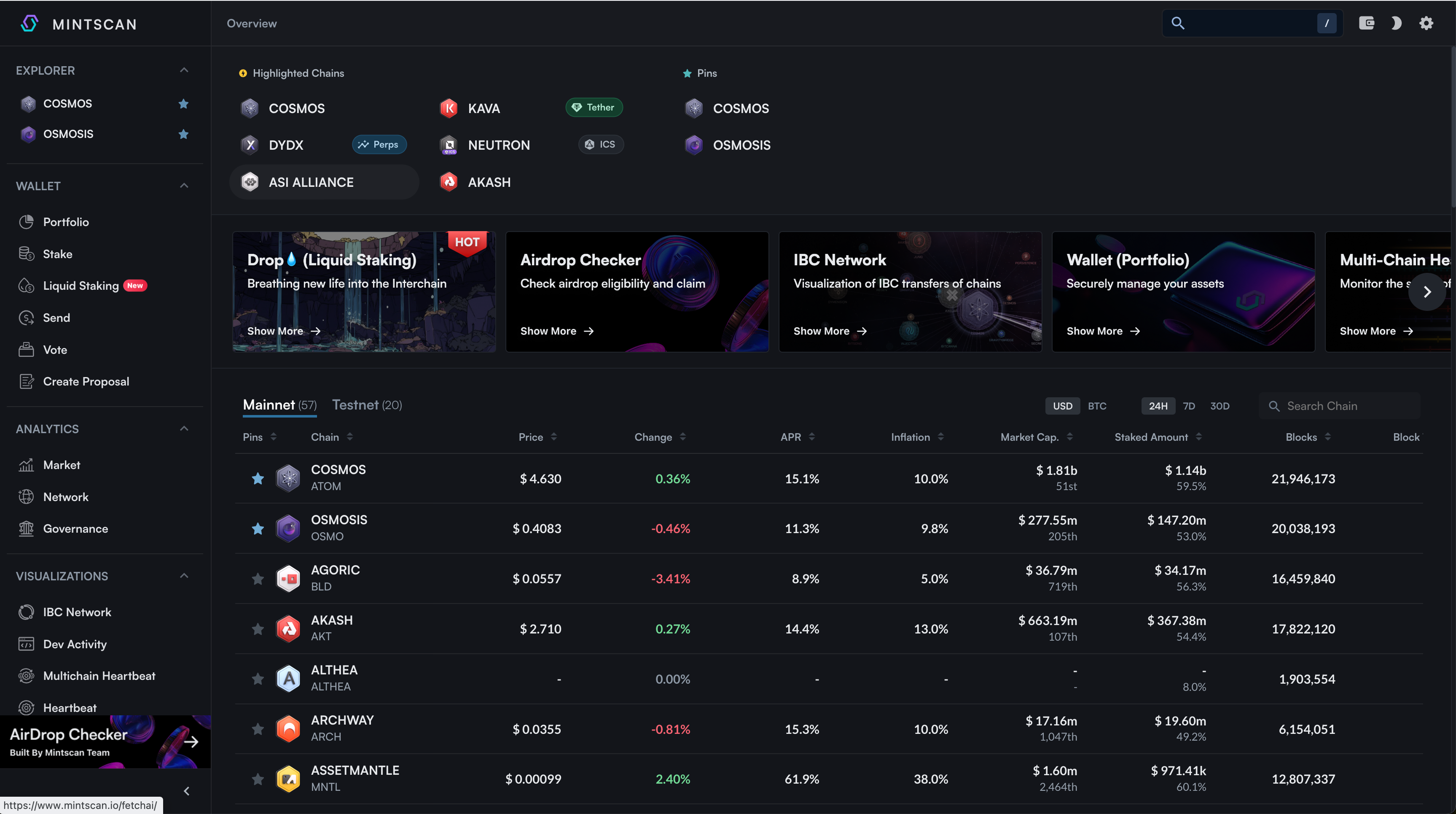
Task: Sort table by Price column
Action: (537, 437)
